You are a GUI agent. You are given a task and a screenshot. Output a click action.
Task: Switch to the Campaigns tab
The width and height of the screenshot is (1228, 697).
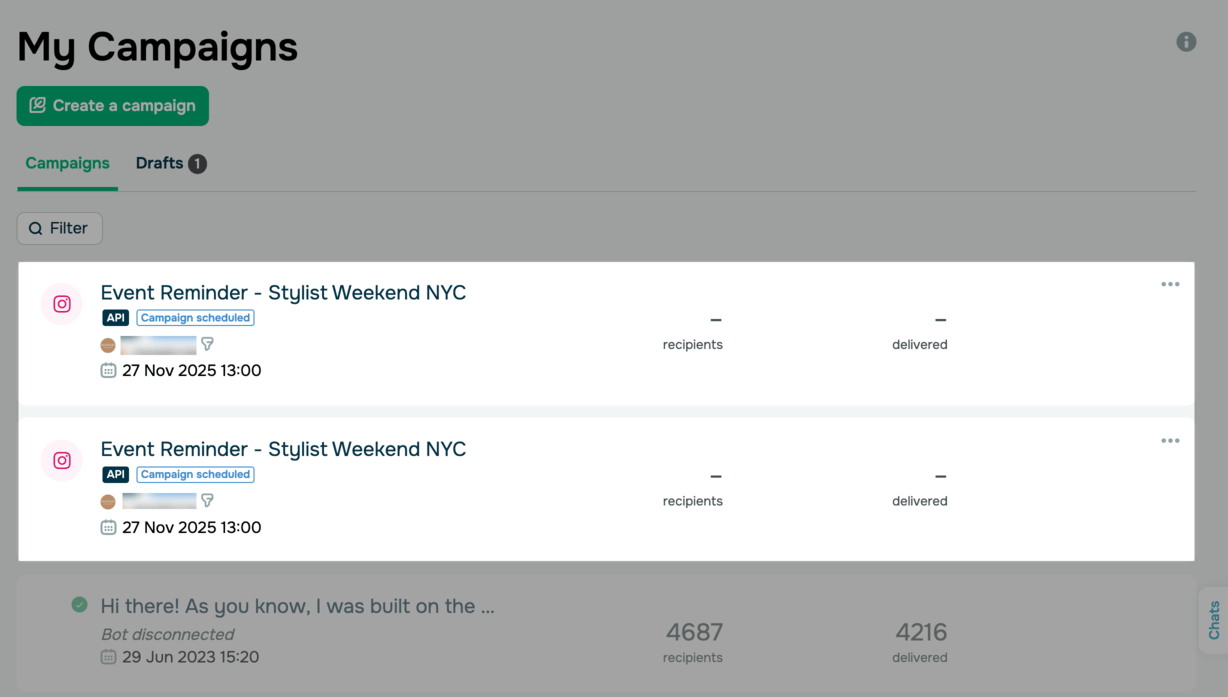click(x=67, y=163)
